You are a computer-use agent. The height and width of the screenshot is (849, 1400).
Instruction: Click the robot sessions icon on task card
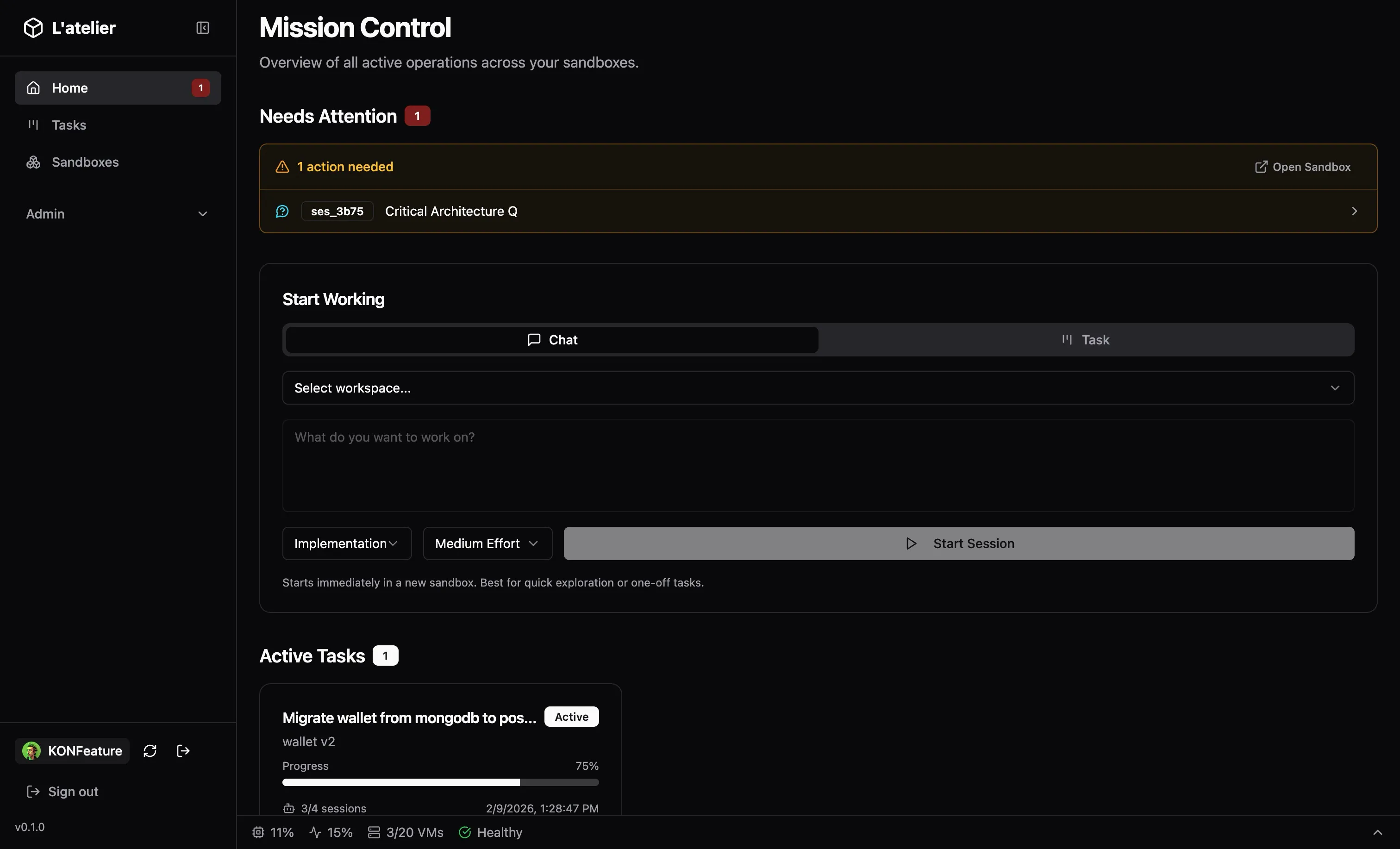(x=288, y=808)
